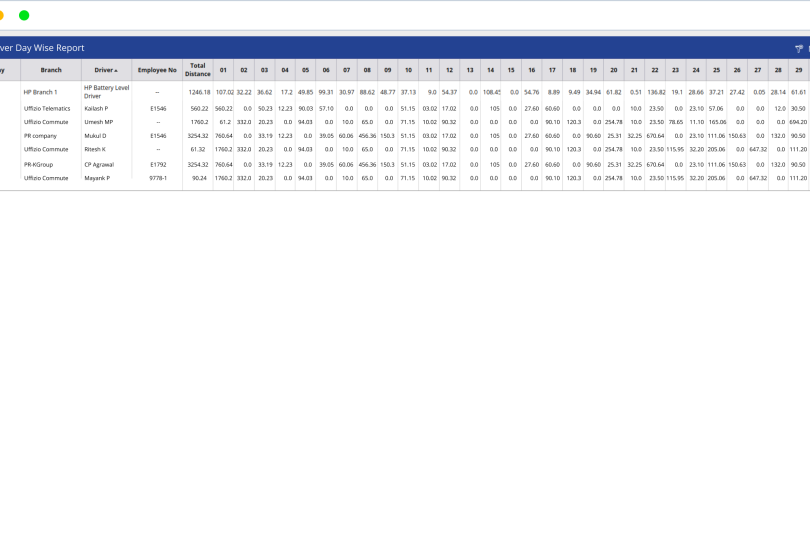The image size is (810, 540).
Task: Select driver CP Agrawal
Action: pyautogui.click(x=99, y=164)
